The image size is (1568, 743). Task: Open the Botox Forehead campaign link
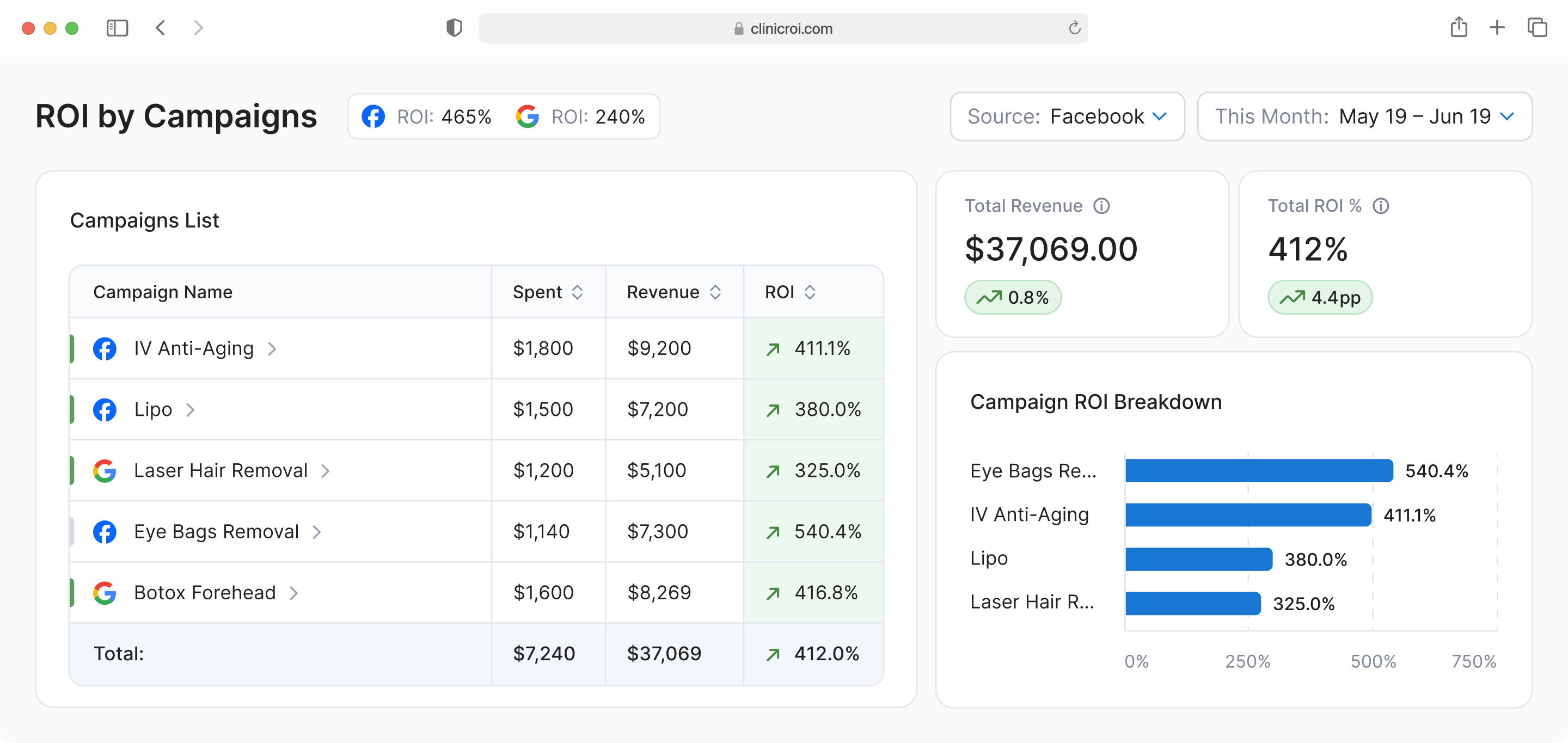[205, 593]
